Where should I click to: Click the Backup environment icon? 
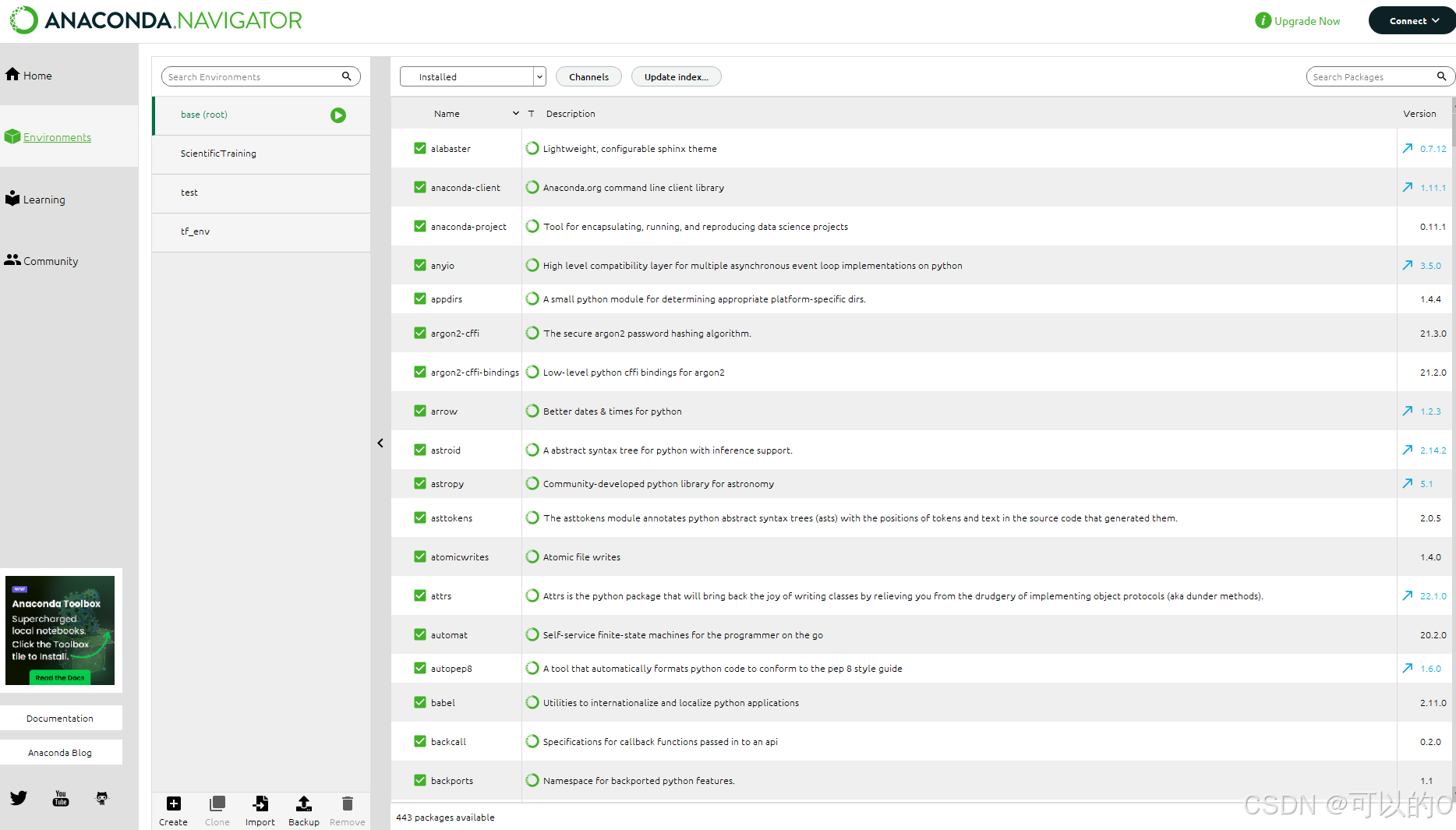304,804
